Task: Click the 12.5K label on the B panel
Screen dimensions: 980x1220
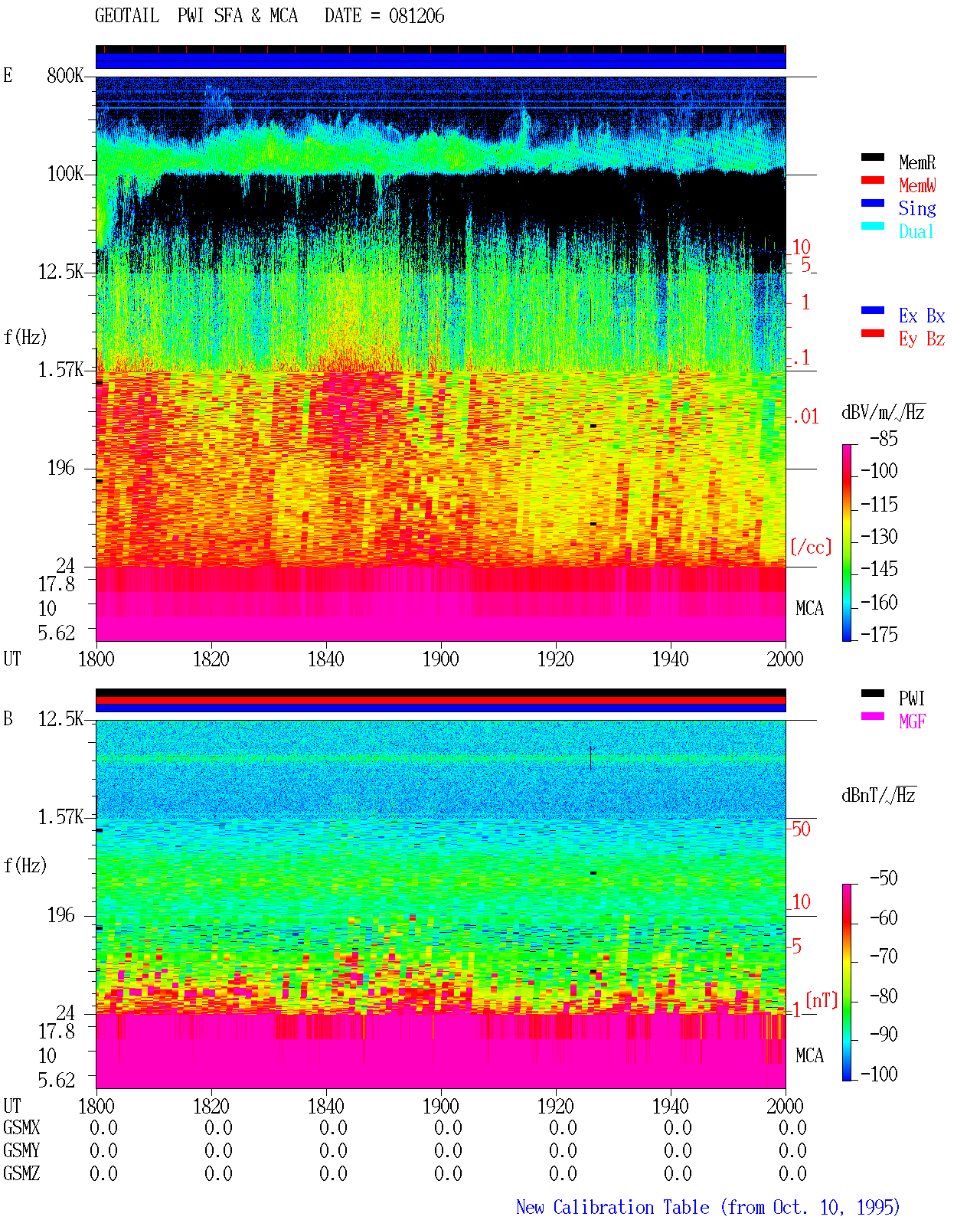Action: (x=61, y=719)
